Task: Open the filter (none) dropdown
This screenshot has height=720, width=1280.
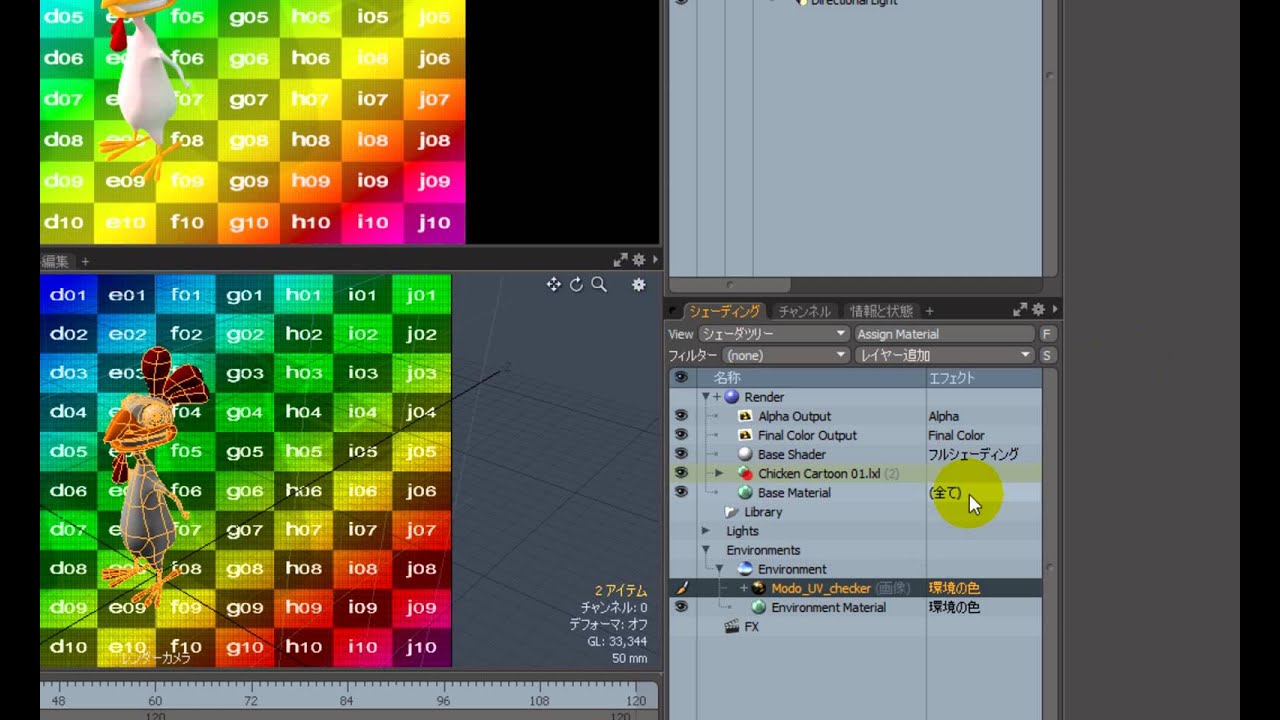Action: click(x=786, y=355)
